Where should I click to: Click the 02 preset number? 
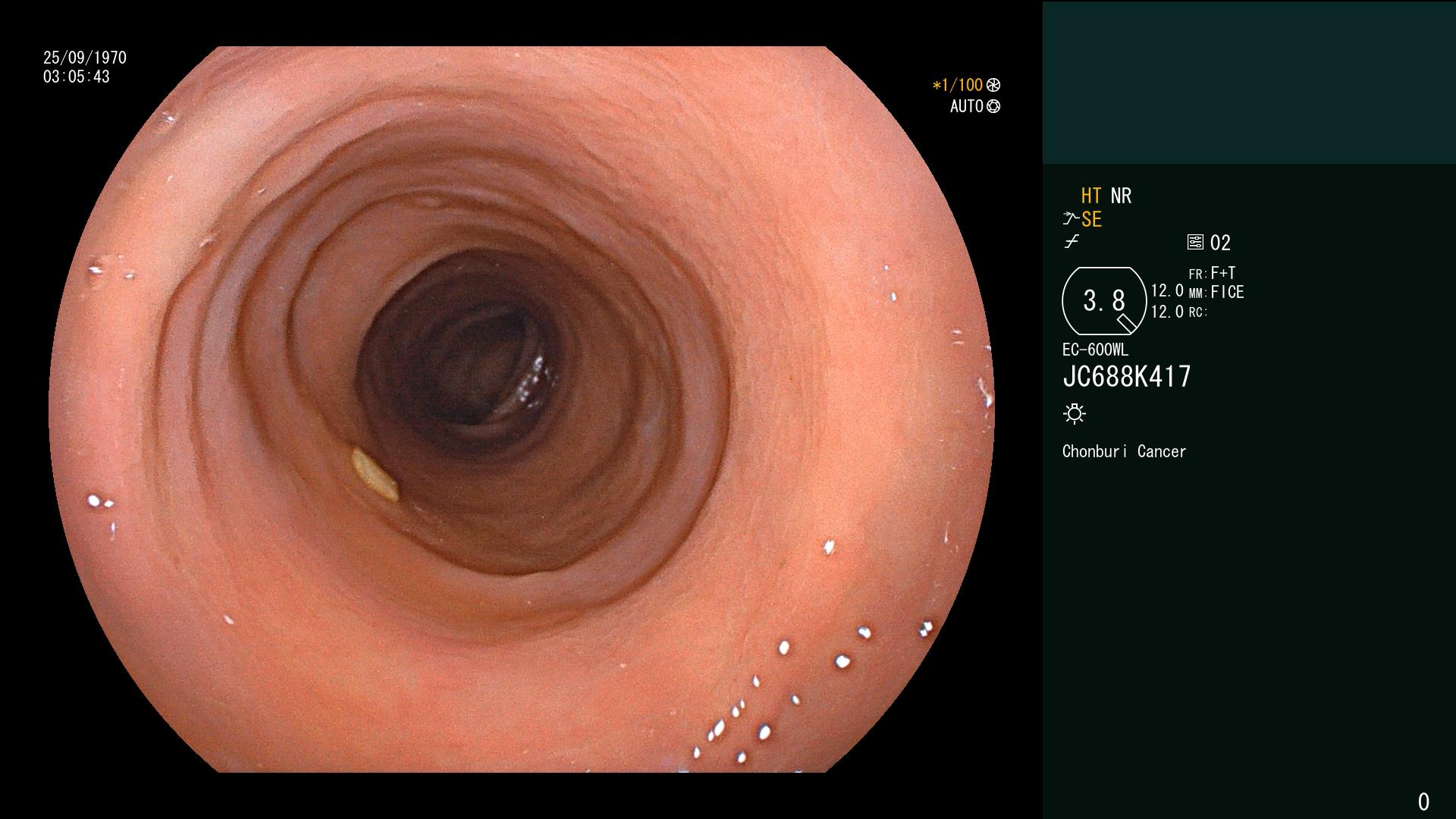[1220, 243]
